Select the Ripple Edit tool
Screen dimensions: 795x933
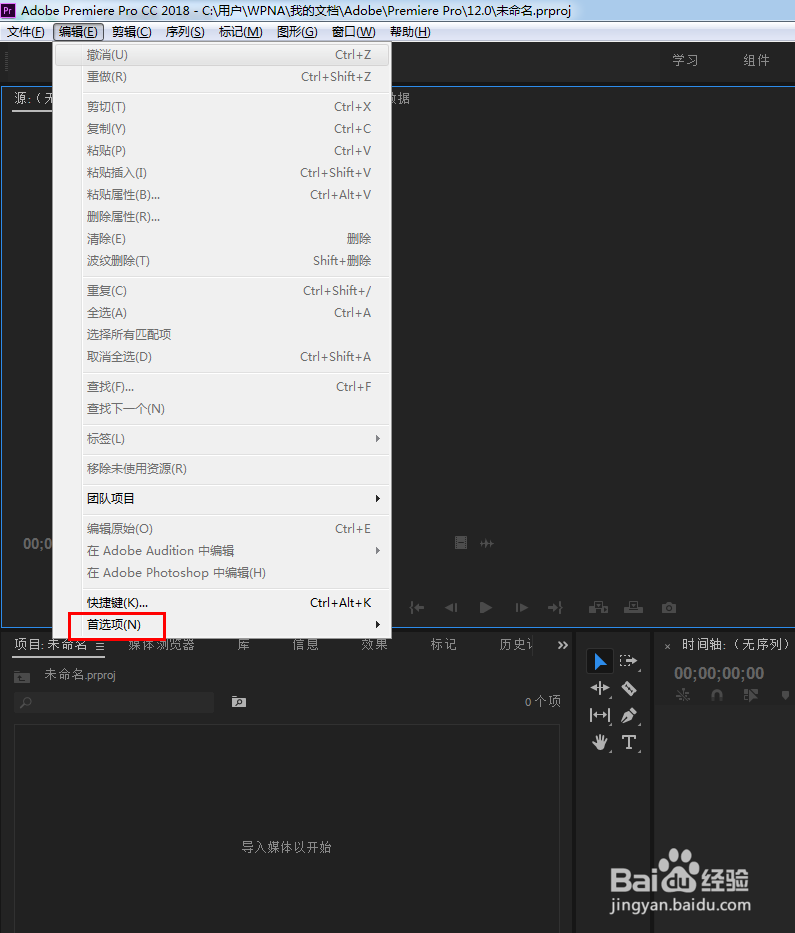pyautogui.click(x=600, y=688)
